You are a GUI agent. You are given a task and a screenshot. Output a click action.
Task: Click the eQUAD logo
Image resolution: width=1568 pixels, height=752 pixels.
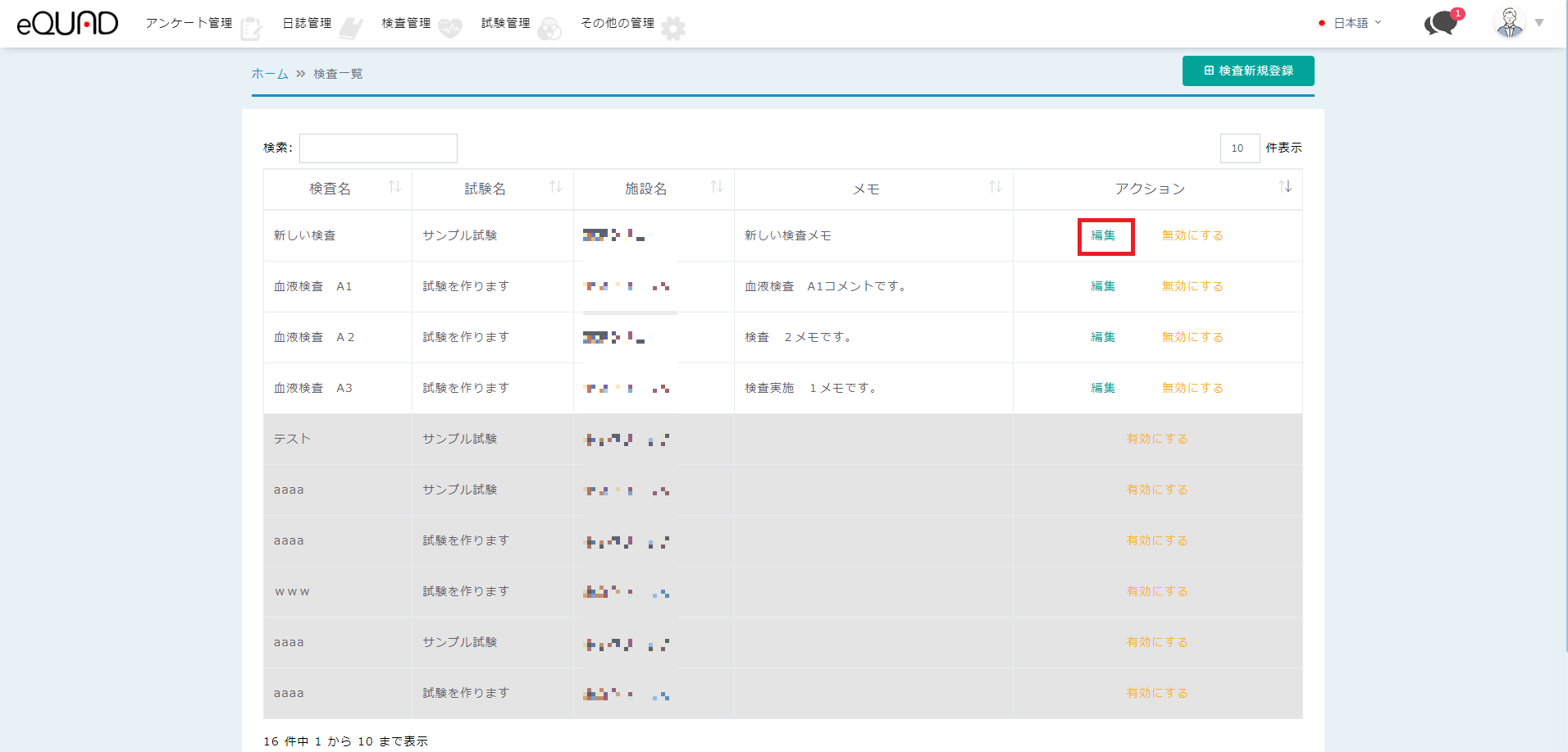67,23
